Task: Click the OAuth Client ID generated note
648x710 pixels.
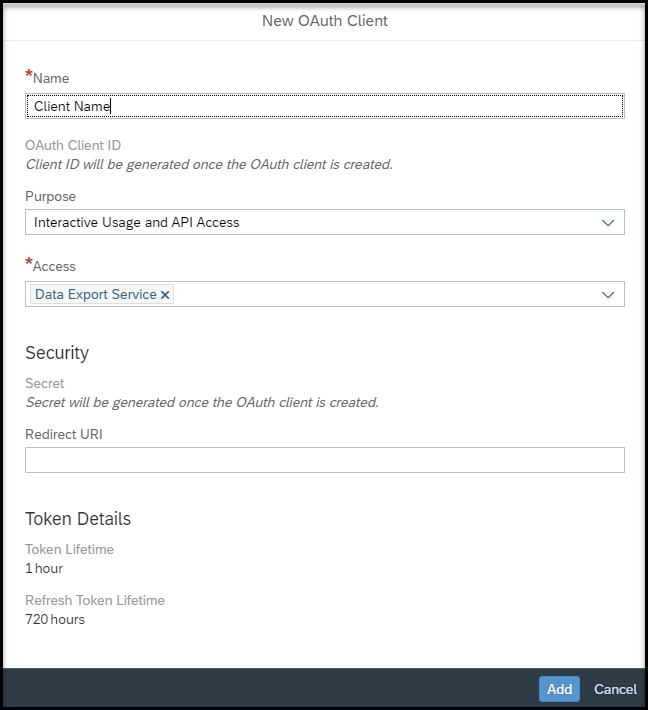Action: click(x=209, y=164)
